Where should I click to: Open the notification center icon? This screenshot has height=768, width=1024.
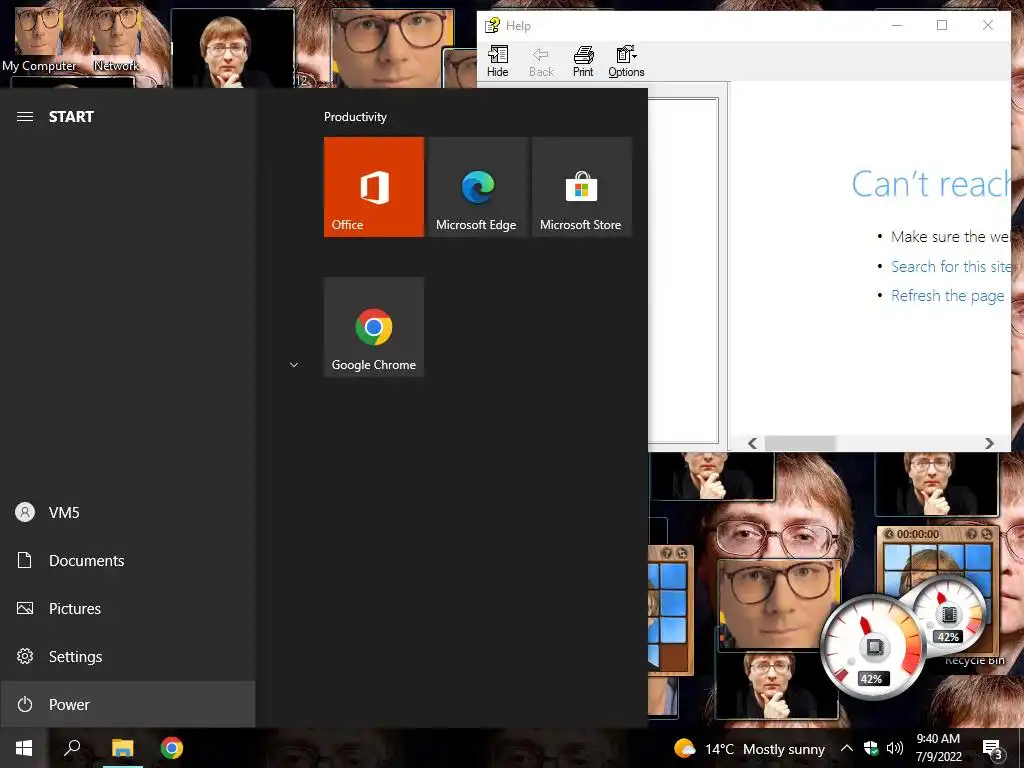tap(992, 749)
